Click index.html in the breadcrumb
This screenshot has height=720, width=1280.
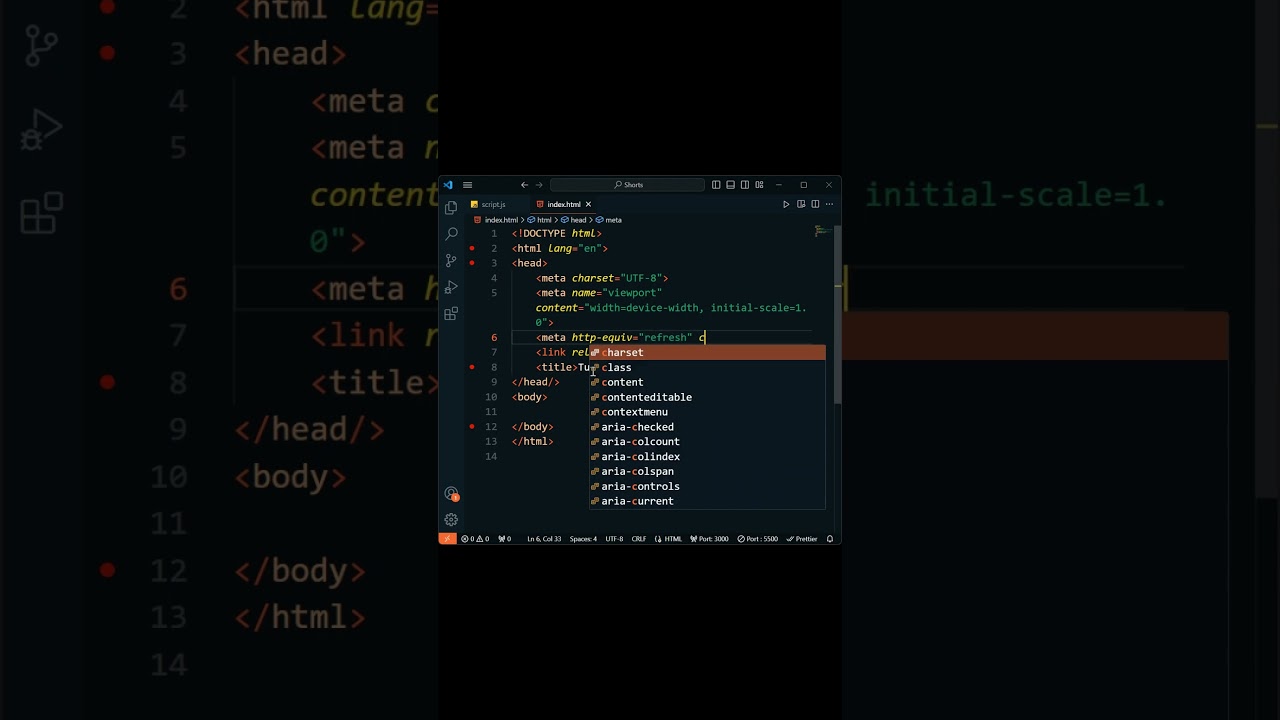click(501, 220)
